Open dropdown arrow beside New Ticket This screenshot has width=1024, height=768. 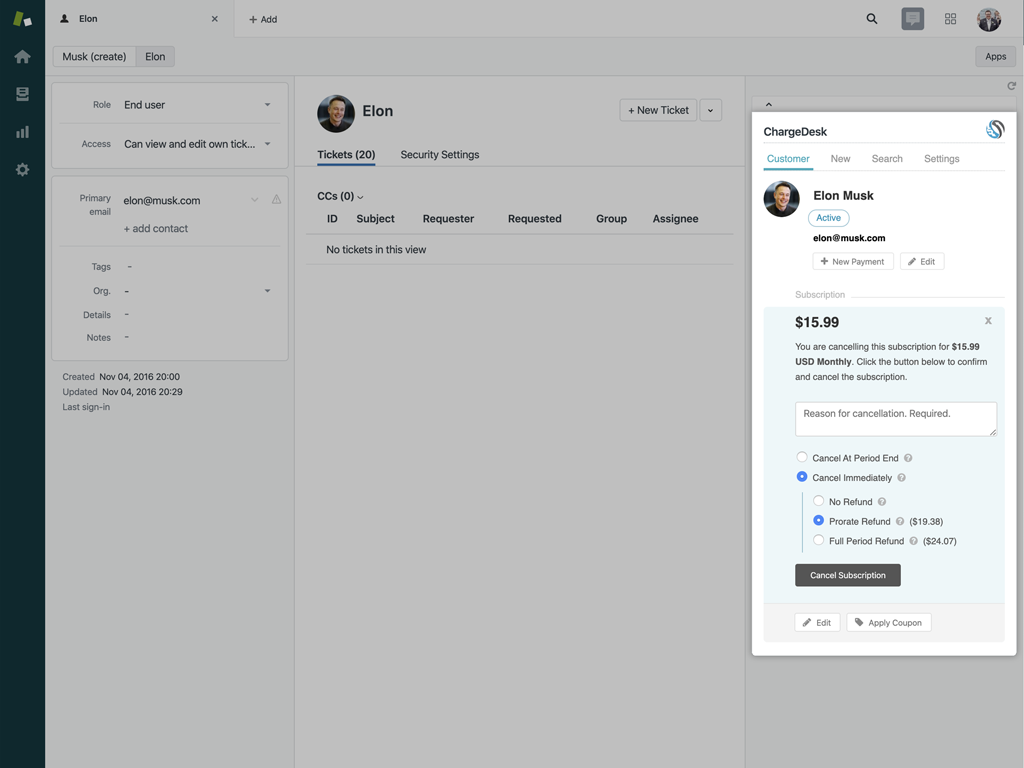pyautogui.click(x=711, y=110)
